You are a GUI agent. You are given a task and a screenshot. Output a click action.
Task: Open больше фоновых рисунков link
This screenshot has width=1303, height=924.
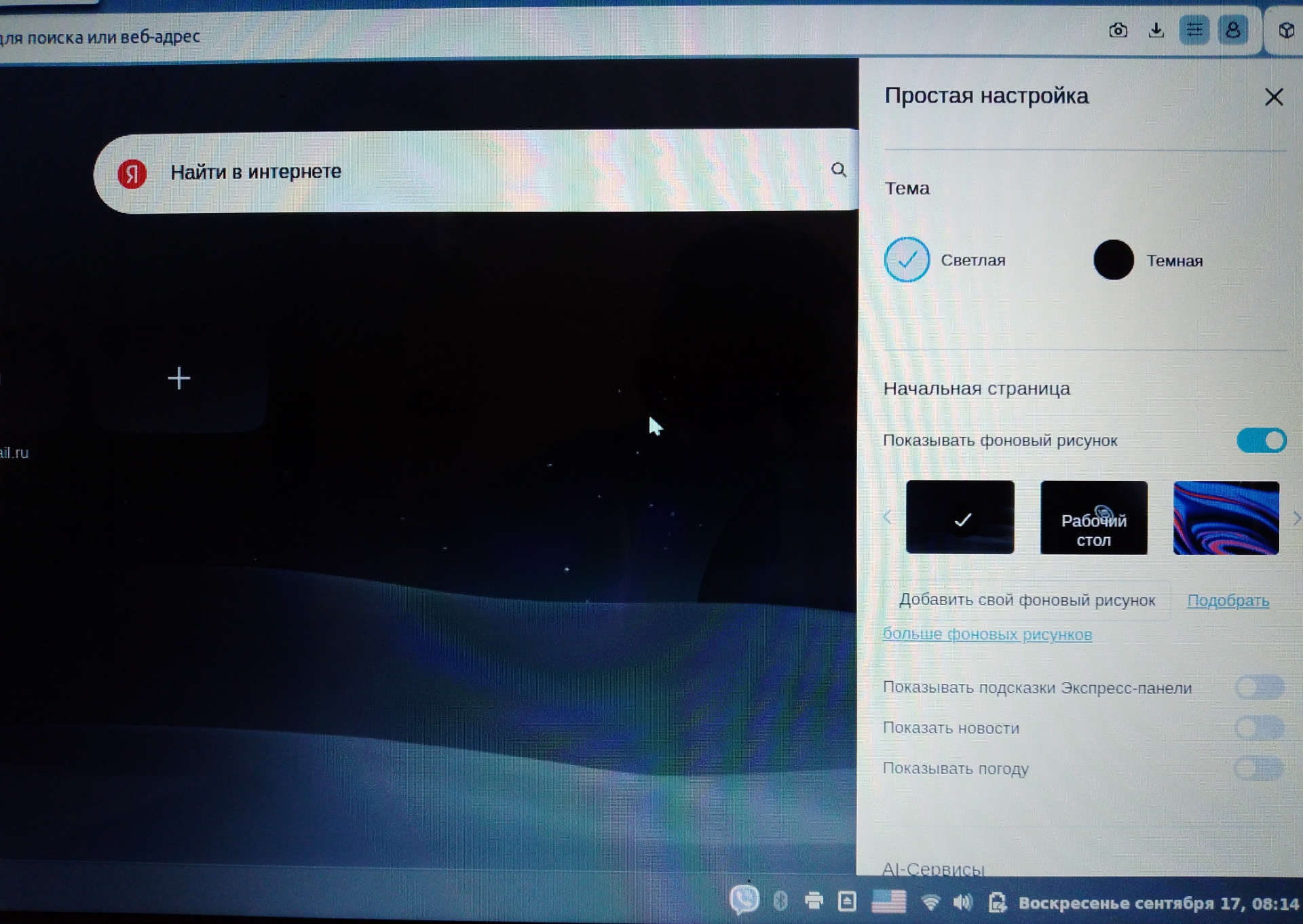point(987,634)
